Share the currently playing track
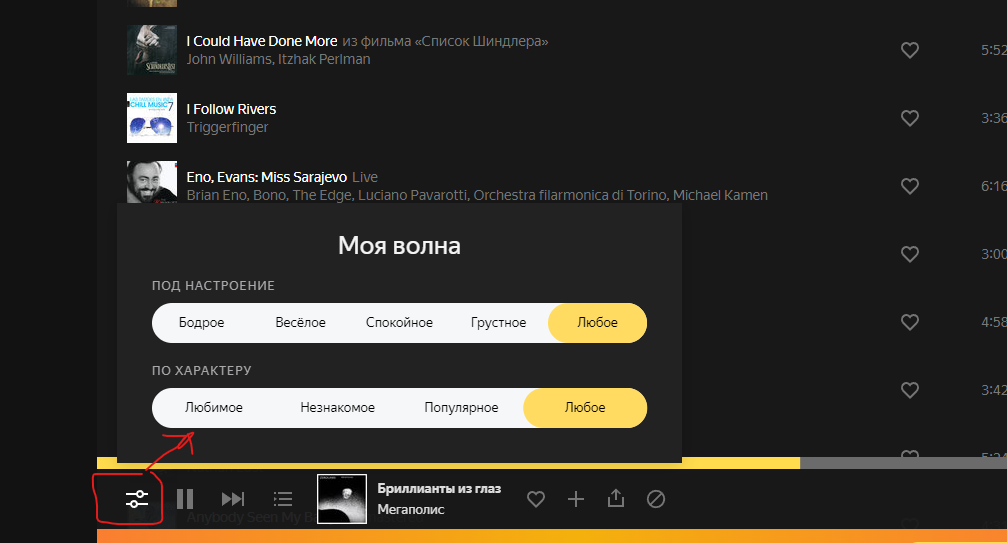This screenshot has width=1007, height=543. [x=616, y=498]
